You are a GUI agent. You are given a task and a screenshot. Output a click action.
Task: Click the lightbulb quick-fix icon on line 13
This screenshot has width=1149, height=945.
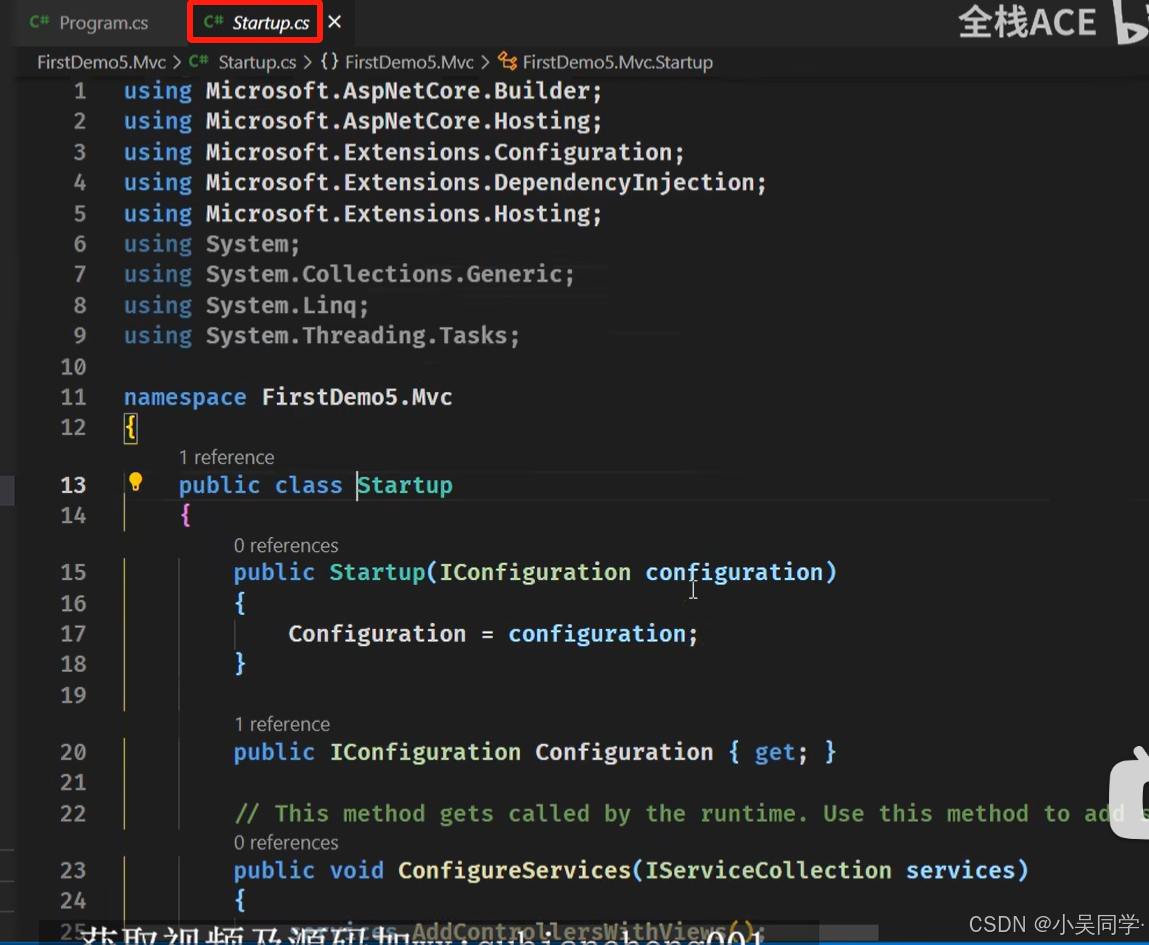point(136,482)
